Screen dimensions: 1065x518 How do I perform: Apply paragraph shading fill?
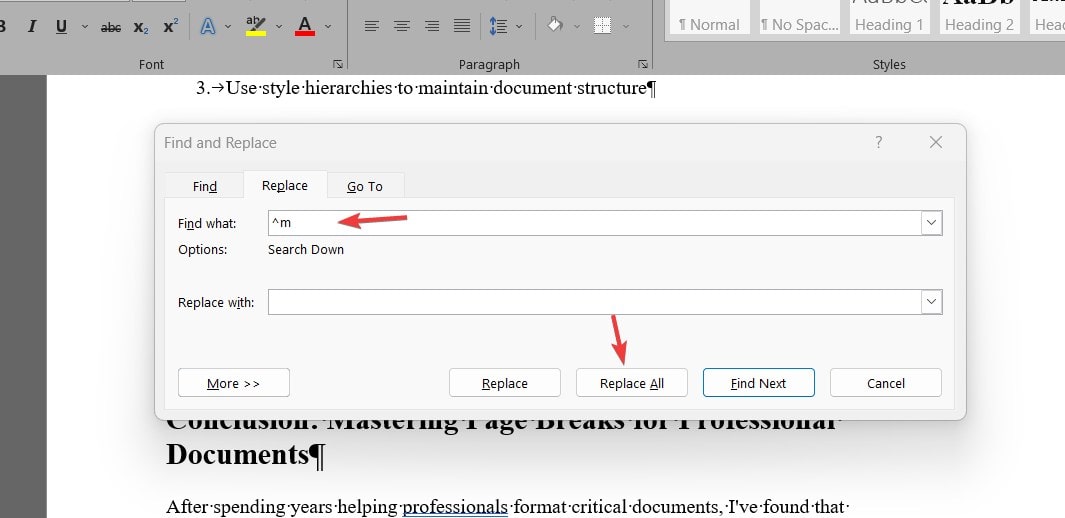click(555, 26)
